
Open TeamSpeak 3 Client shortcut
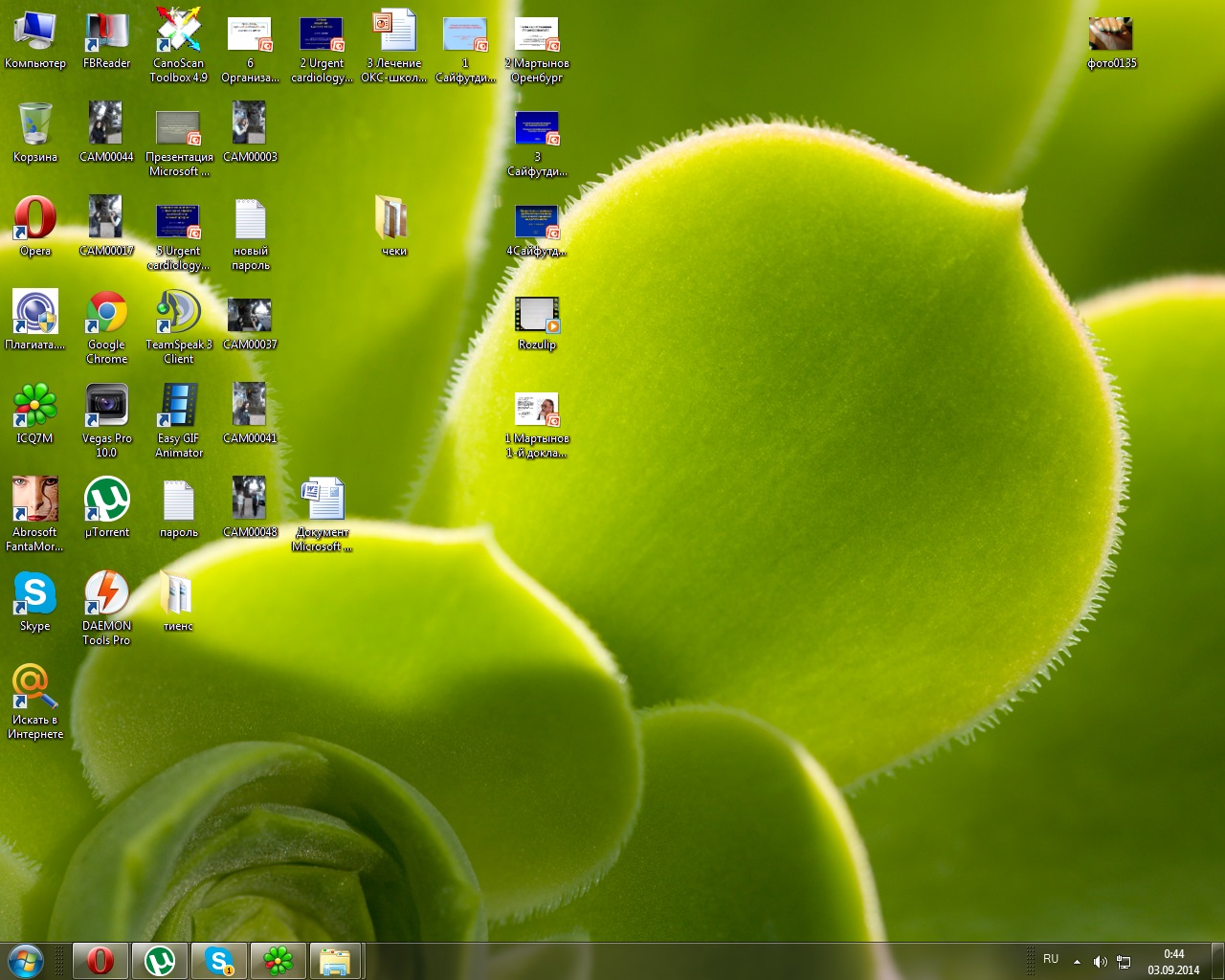tap(178, 326)
